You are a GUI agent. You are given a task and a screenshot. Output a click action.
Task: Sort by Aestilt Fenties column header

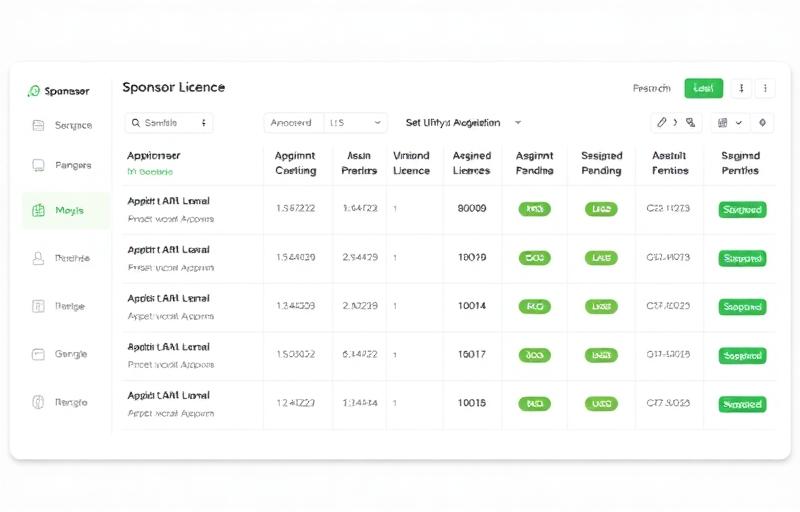coord(670,163)
